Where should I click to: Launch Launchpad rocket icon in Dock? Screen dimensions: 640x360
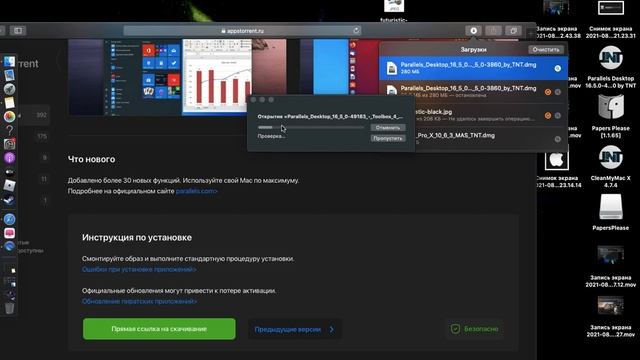(9, 89)
